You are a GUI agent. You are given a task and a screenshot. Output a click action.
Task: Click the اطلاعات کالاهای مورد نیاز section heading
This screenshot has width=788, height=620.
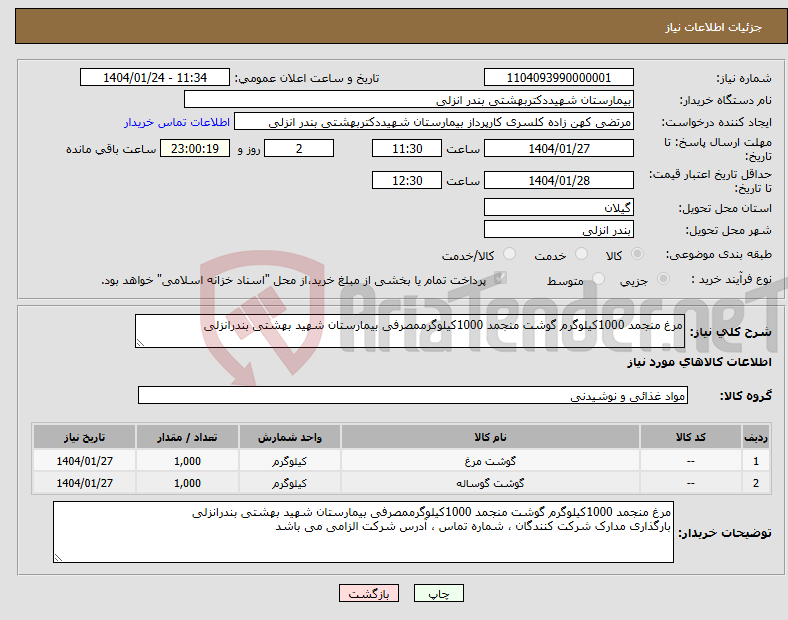point(699,362)
